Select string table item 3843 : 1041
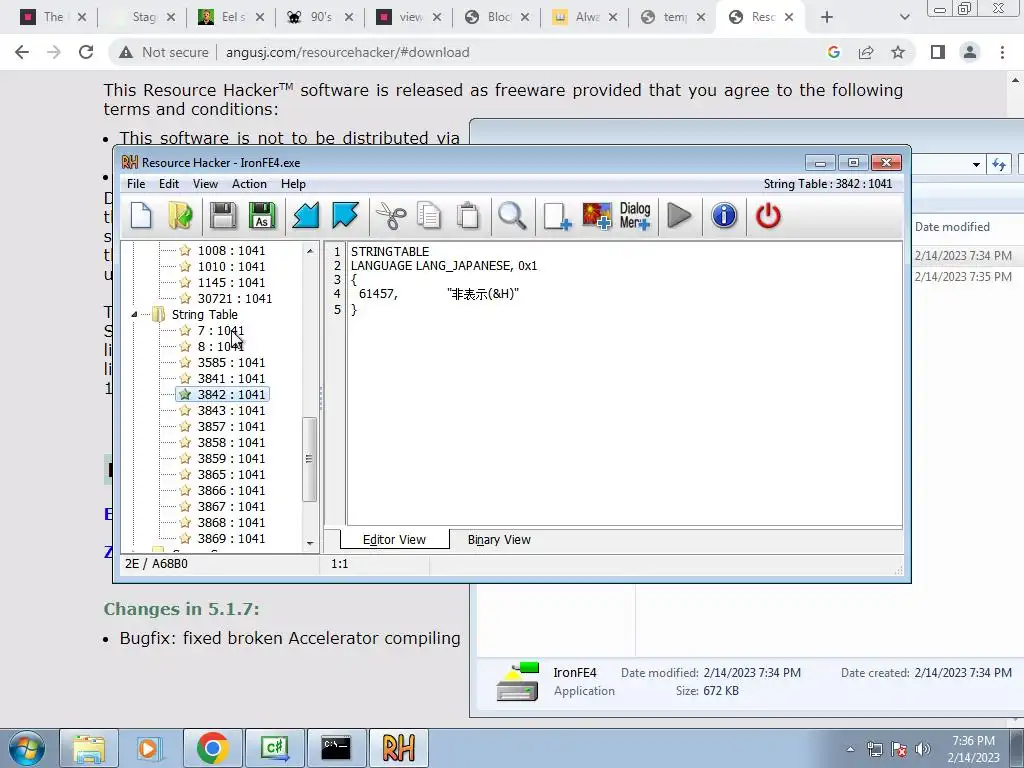 click(231, 411)
